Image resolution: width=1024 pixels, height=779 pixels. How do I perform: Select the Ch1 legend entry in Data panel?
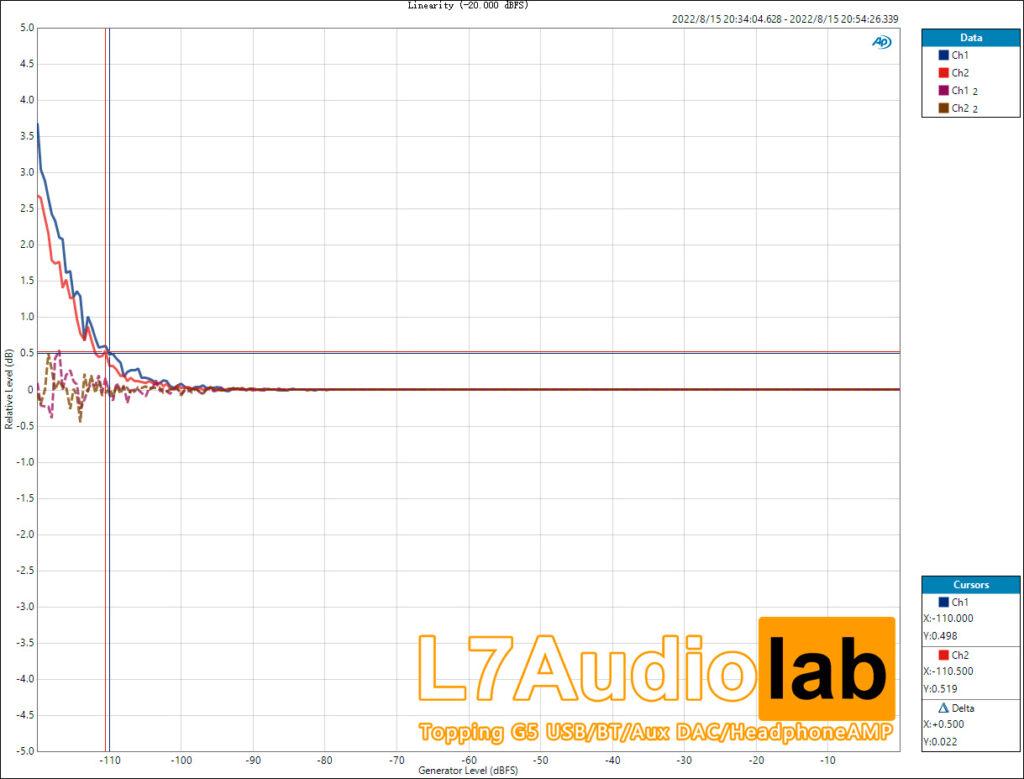point(960,55)
